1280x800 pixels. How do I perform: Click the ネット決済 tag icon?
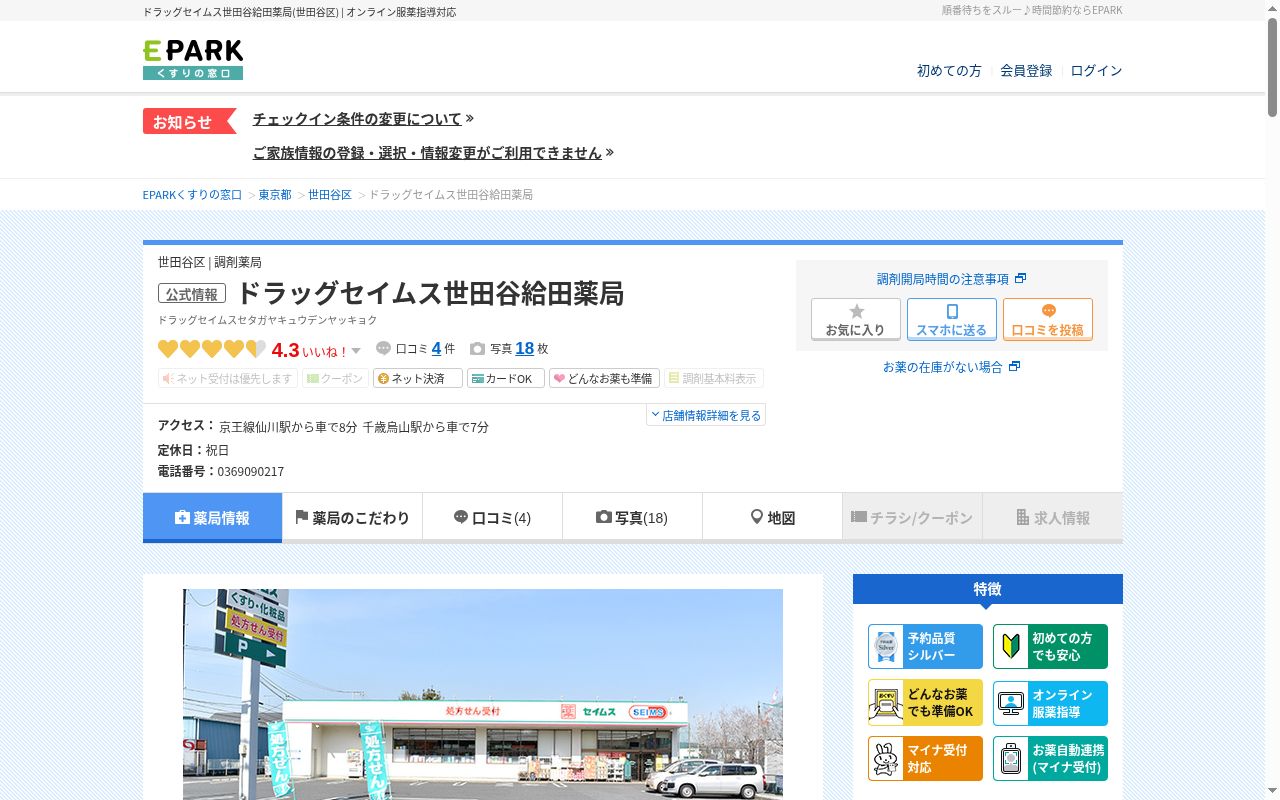click(x=418, y=379)
